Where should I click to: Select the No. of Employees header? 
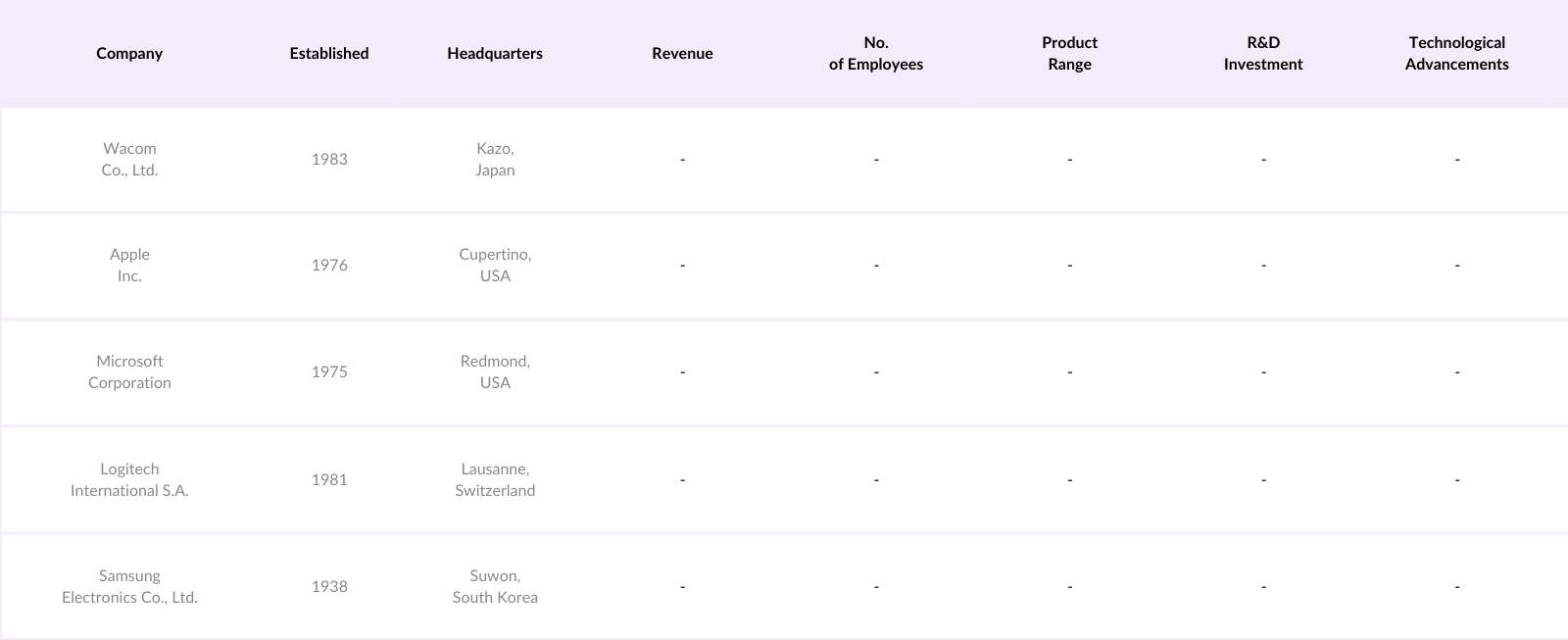point(876,54)
